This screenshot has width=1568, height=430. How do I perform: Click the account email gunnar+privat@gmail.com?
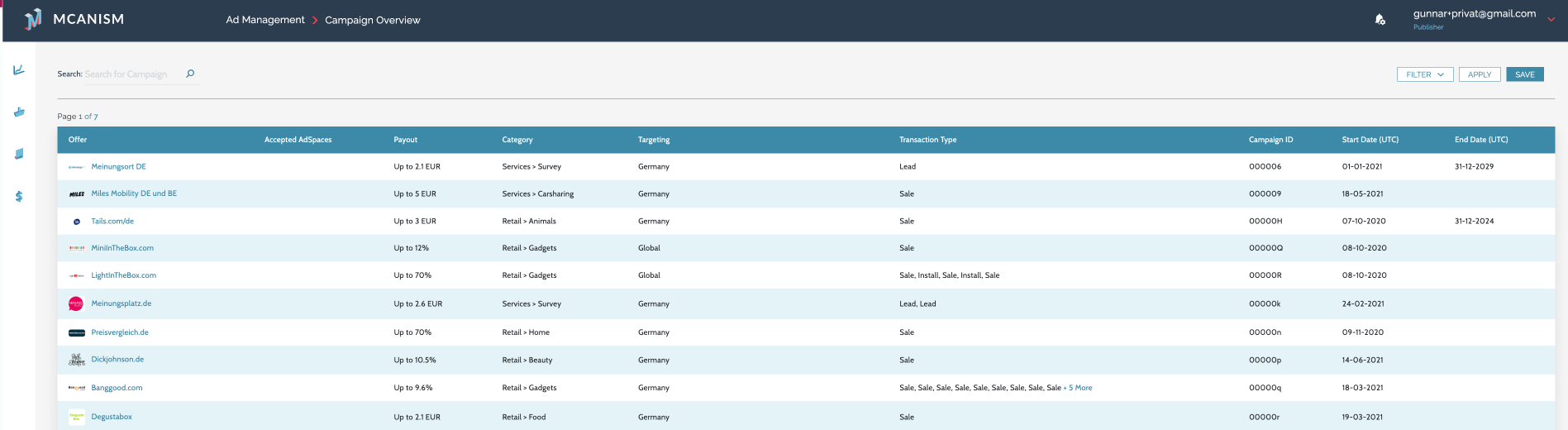tap(1474, 13)
